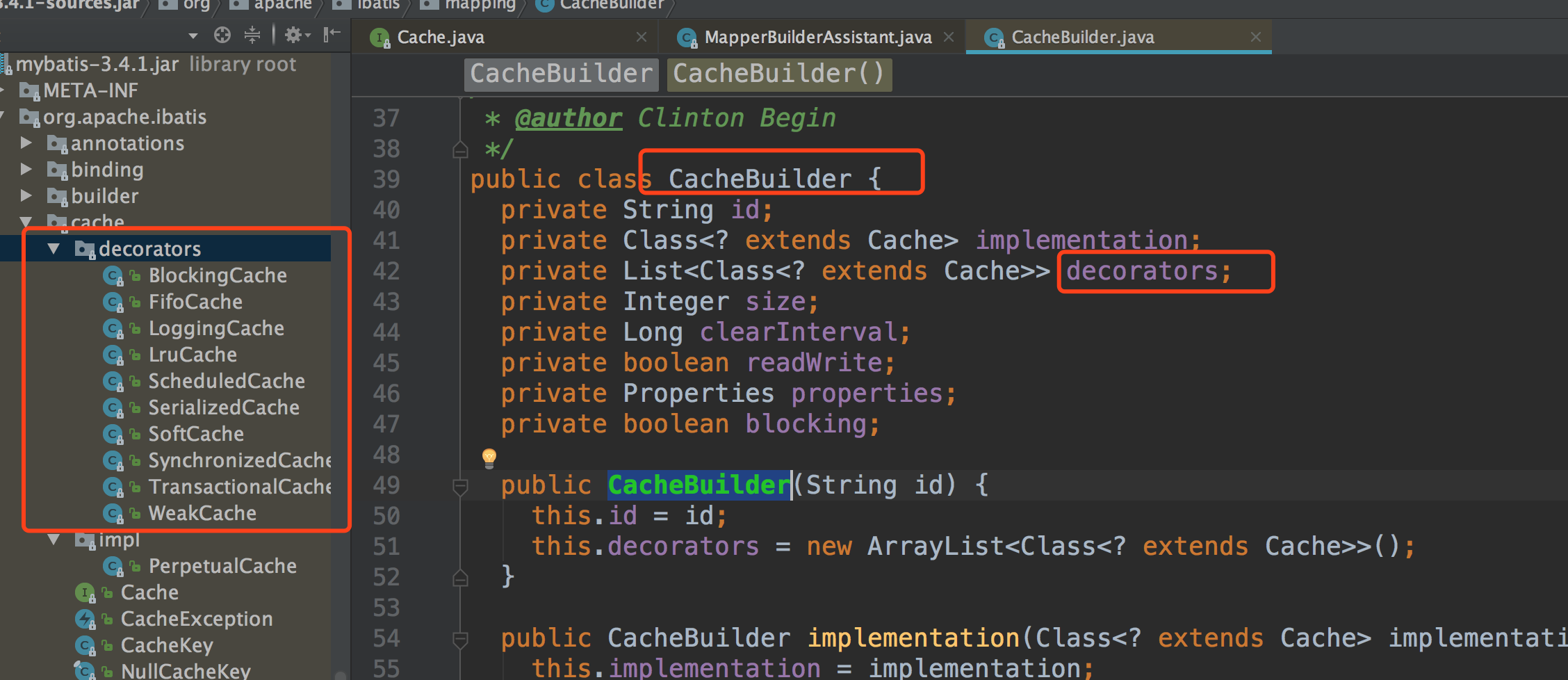The height and width of the screenshot is (680, 1568).
Task: Click the highlighted CacheBuilder constructor name
Action: coord(699,485)
